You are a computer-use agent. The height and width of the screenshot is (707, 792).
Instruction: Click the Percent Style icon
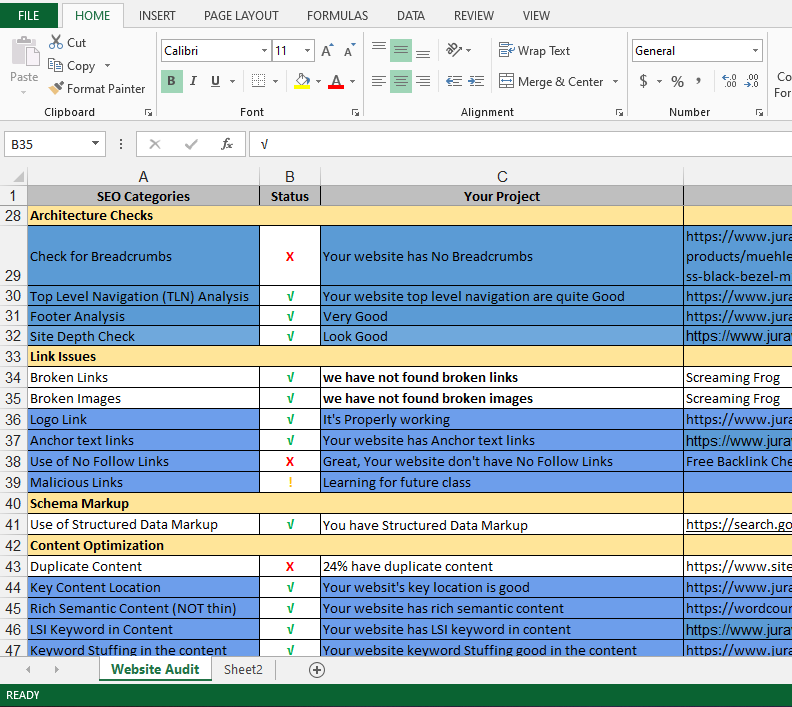coord(677,81)
